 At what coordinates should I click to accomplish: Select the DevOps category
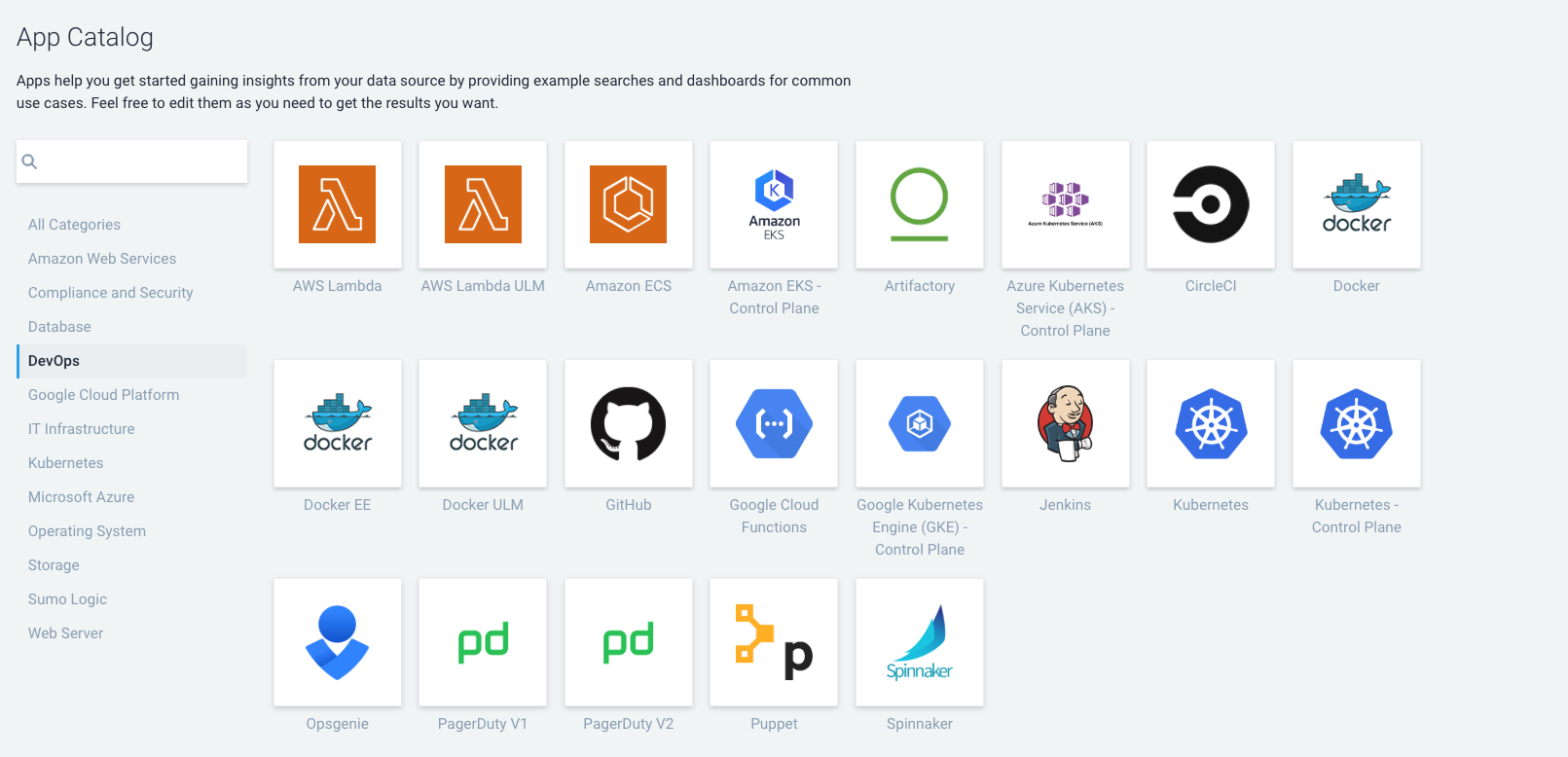pos(131,361)
